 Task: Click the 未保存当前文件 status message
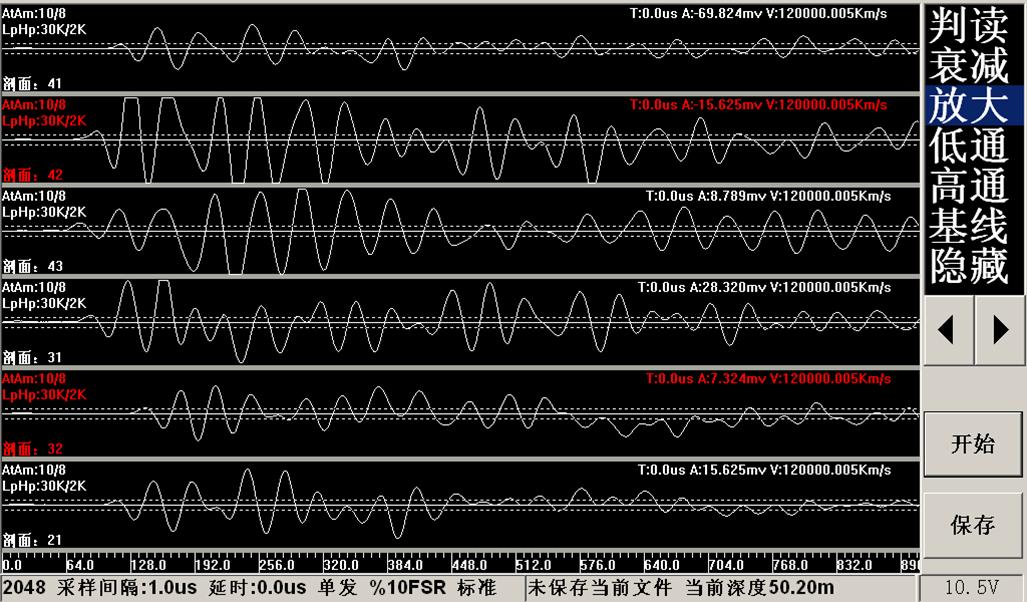coord(601,587)
